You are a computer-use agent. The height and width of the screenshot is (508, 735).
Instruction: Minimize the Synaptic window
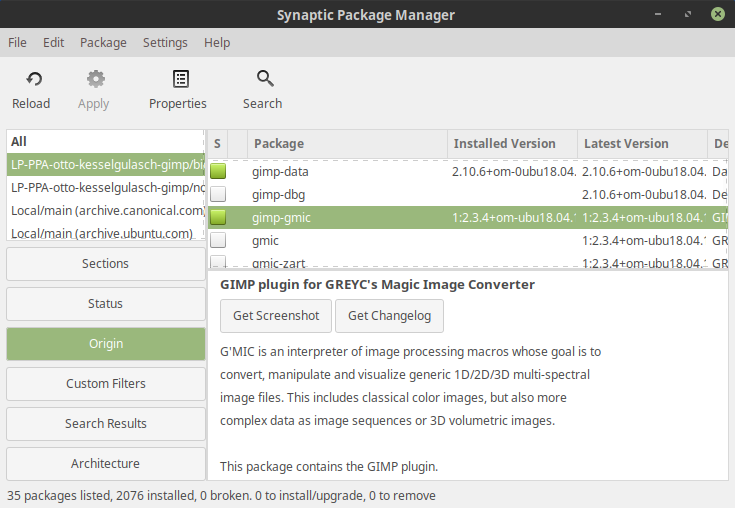point(658,14)
